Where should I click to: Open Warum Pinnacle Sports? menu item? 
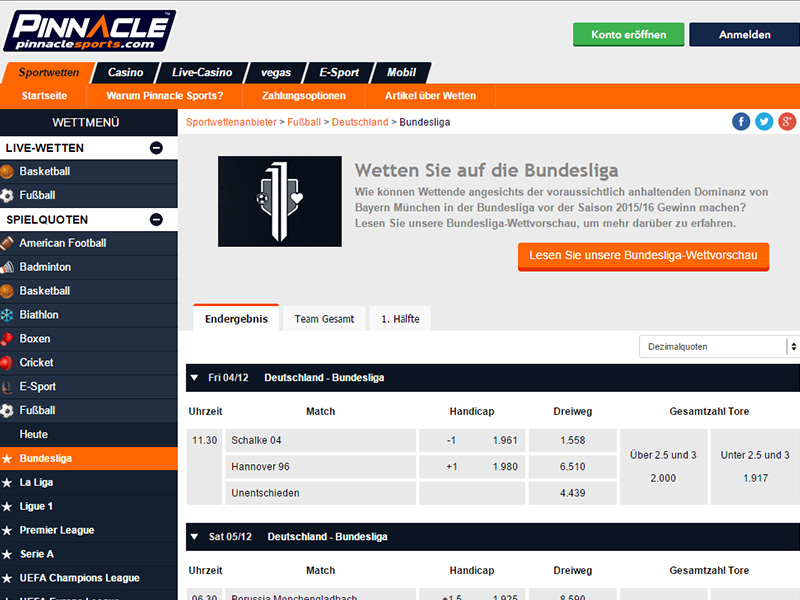point(165,95)
